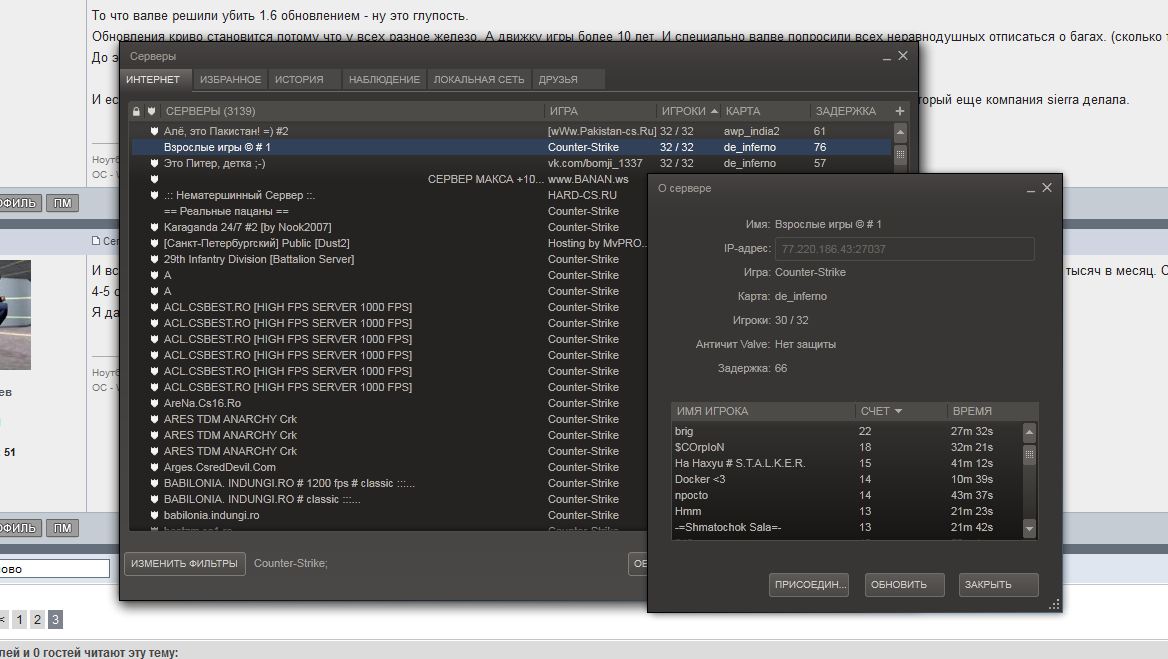Switch to the НАБЛЮДЕНИЕ tab
The height and width of the screenshot is (659, 1168).
[x=384, y=80]
